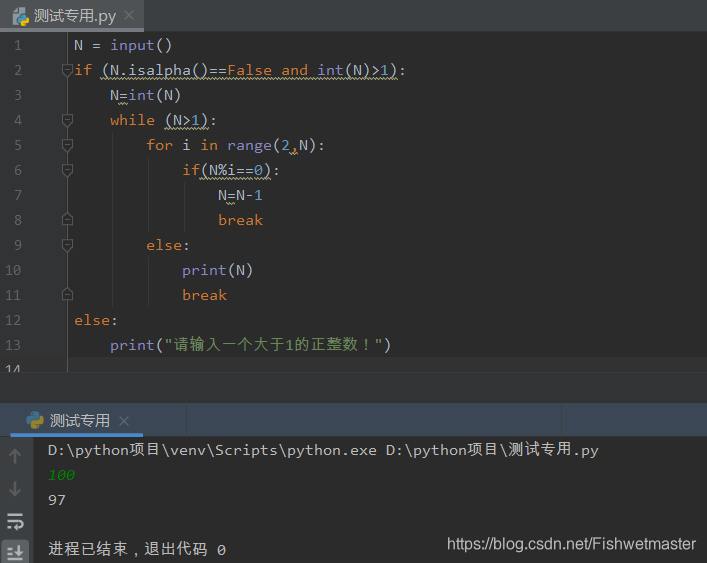Click on 'else:' in line 9
This screenshot has width=707, height=563.
[168, 245]
